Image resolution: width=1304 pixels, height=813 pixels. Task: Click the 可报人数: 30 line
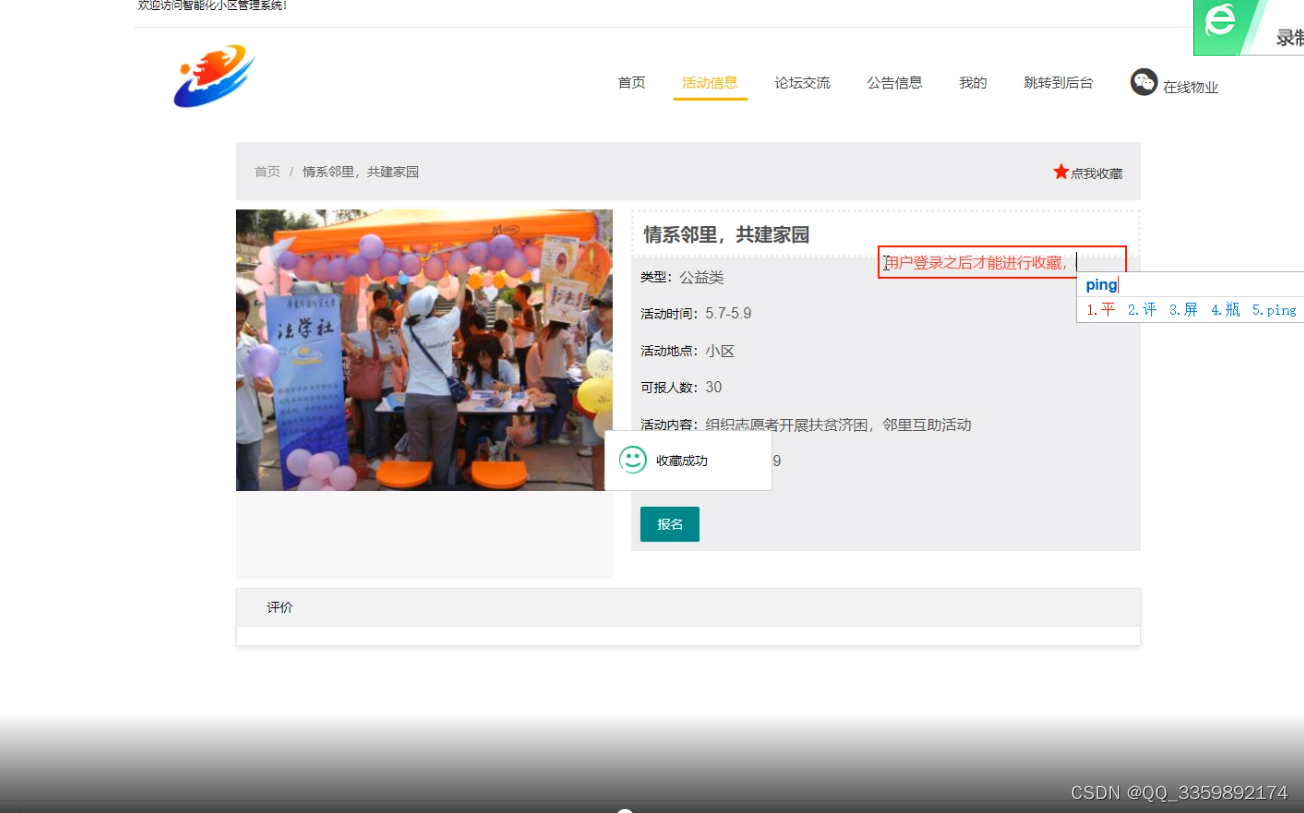coord(681,388)
